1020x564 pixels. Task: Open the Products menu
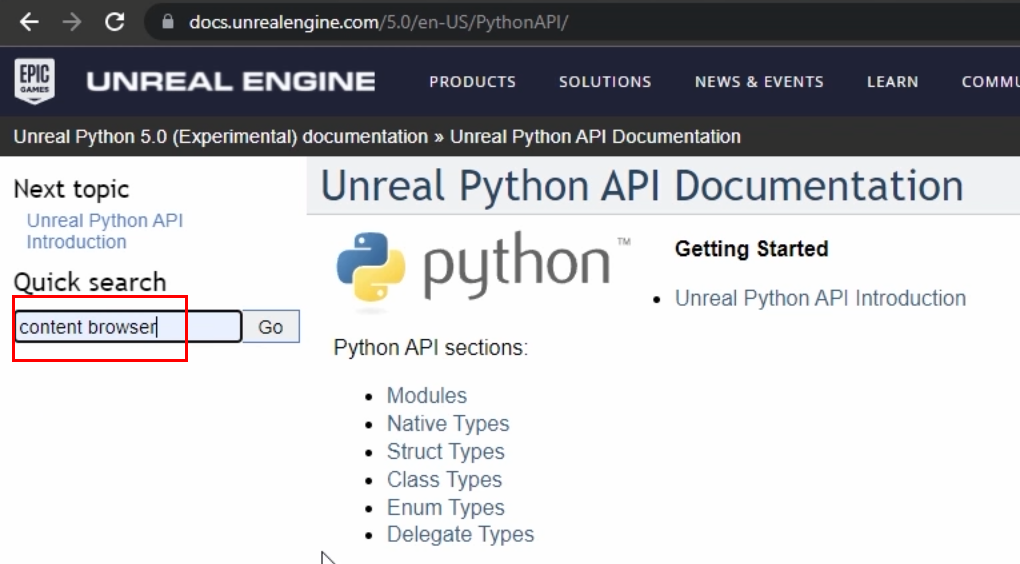pyautogui.click(x=472, y=82)
